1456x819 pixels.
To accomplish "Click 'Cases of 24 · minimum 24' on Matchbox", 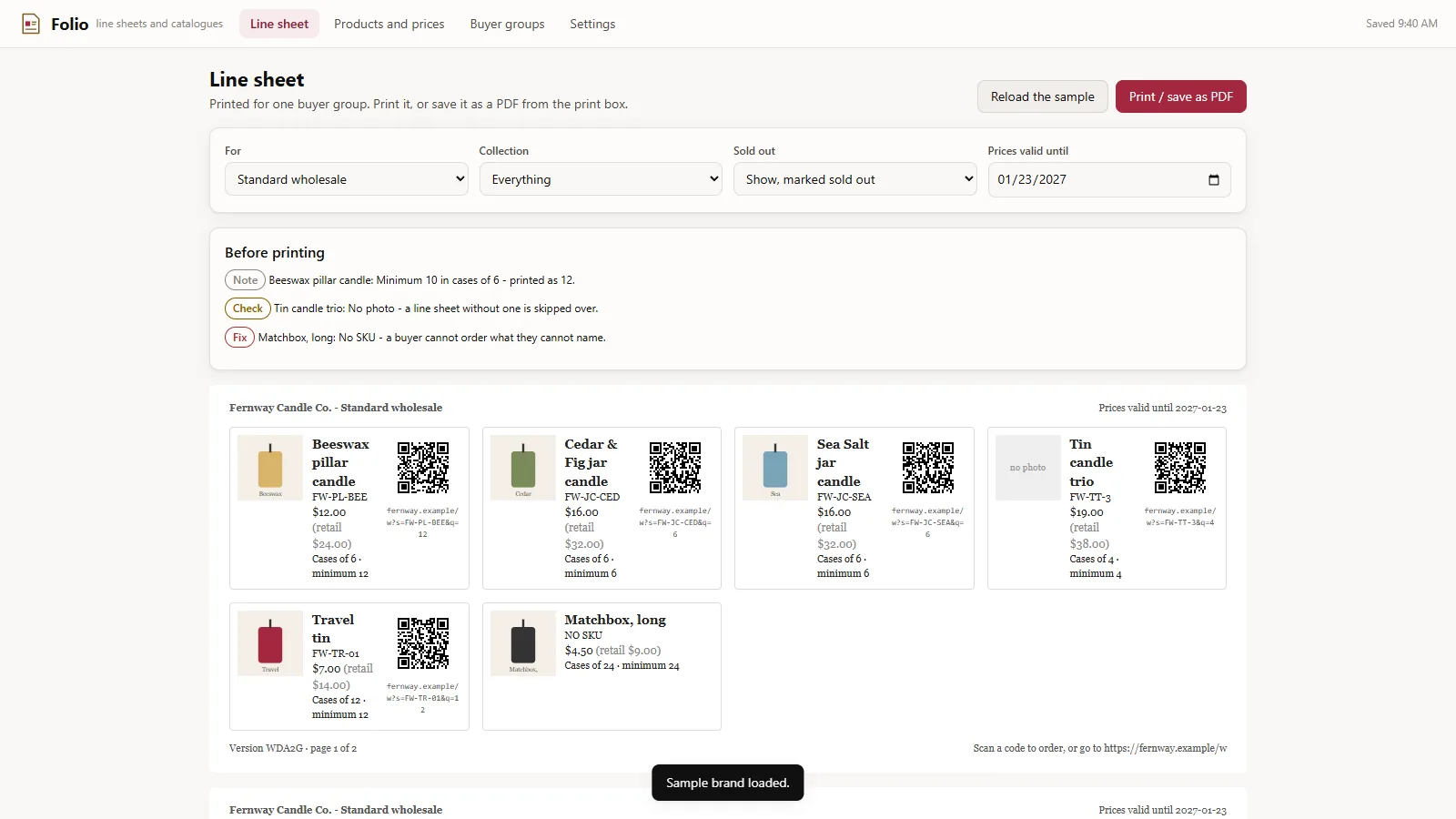I will (622, 666).
